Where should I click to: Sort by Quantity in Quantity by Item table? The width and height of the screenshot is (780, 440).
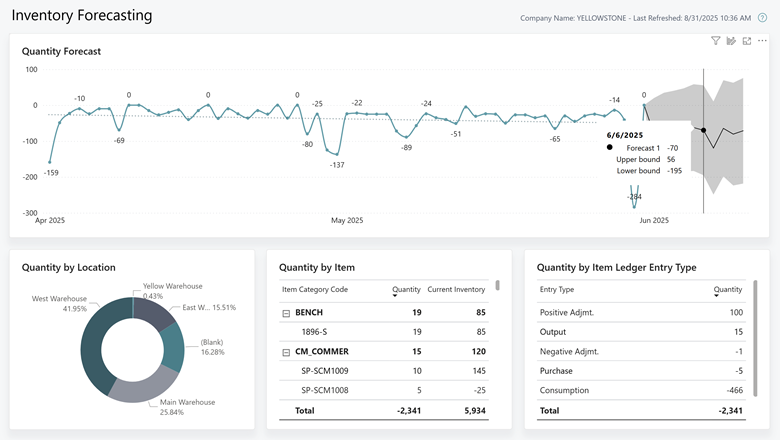pyautogui.click(x=405, y=290)
